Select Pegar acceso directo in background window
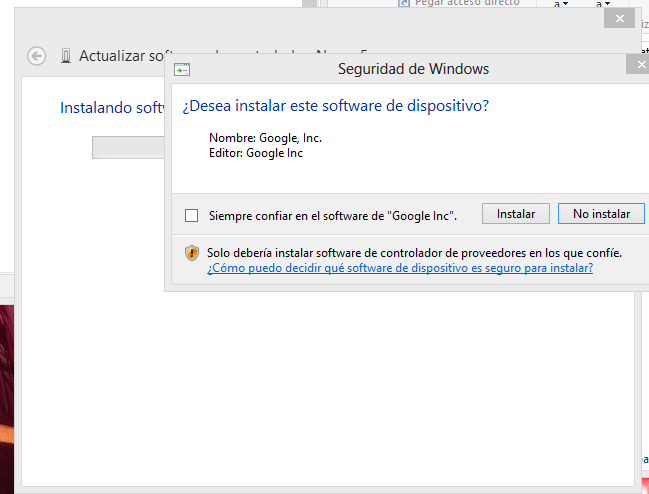 click(467, 4)
